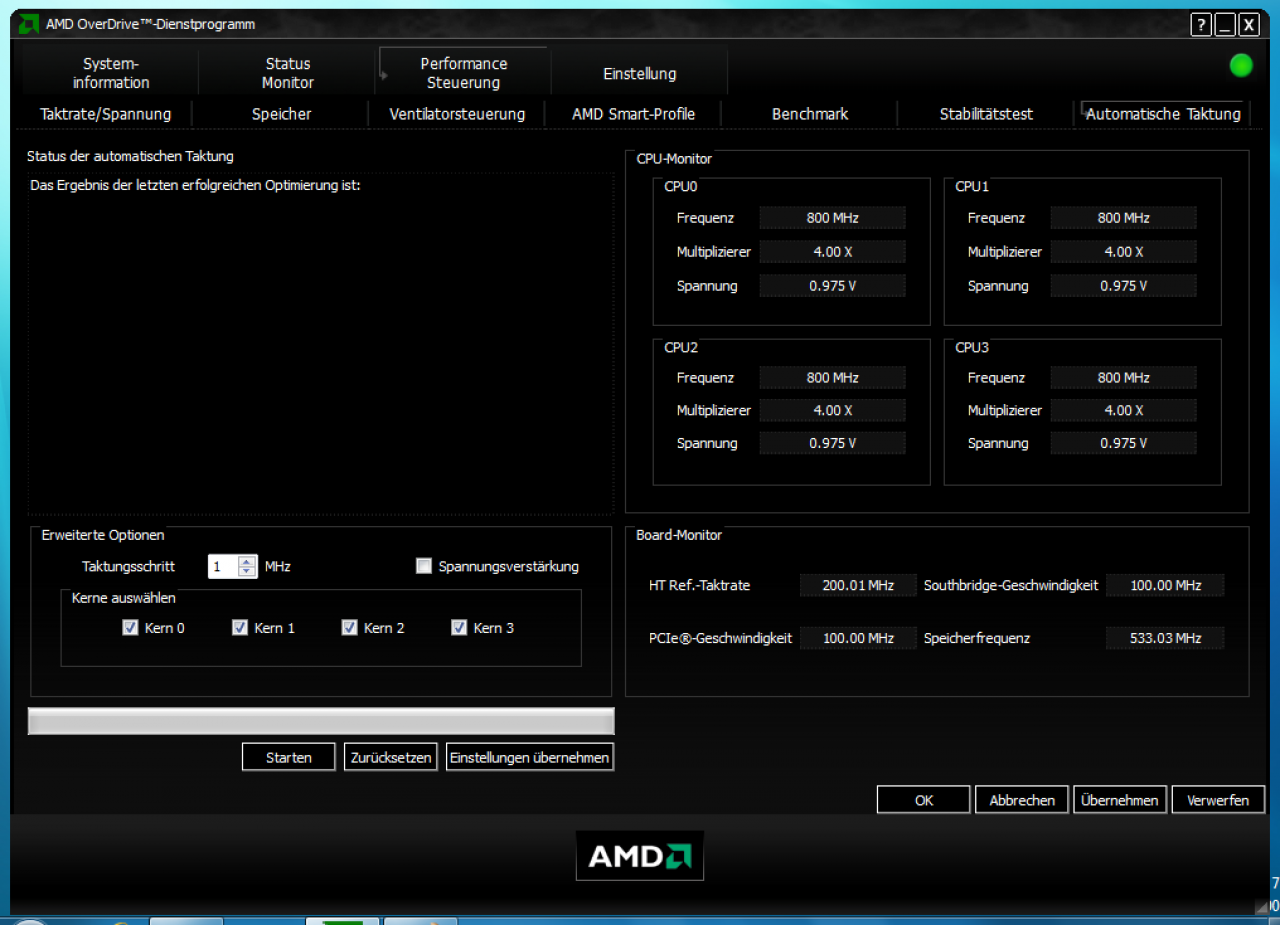Select the Benchmark sub-tab
1280x925 pixels.
click(810, 114)
